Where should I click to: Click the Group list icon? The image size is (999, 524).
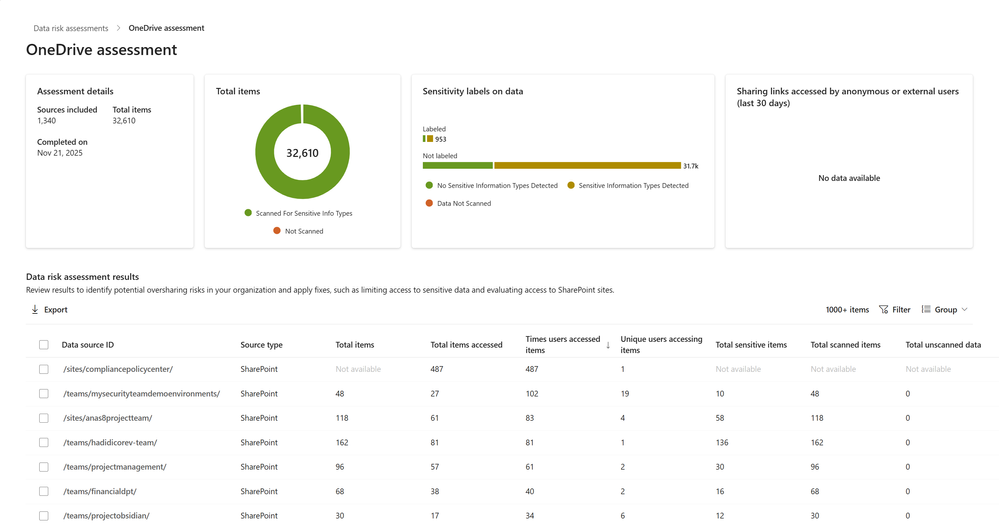tap(926, 310)
